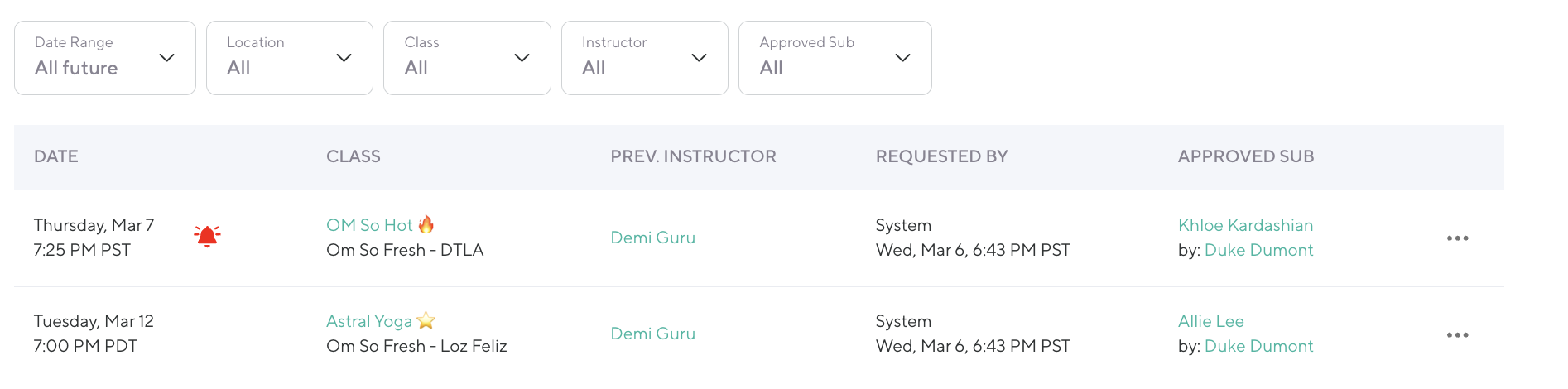1568x389 pixels.
Task: Open more options for the OM So Hot row
Action: coord(1457,238)
